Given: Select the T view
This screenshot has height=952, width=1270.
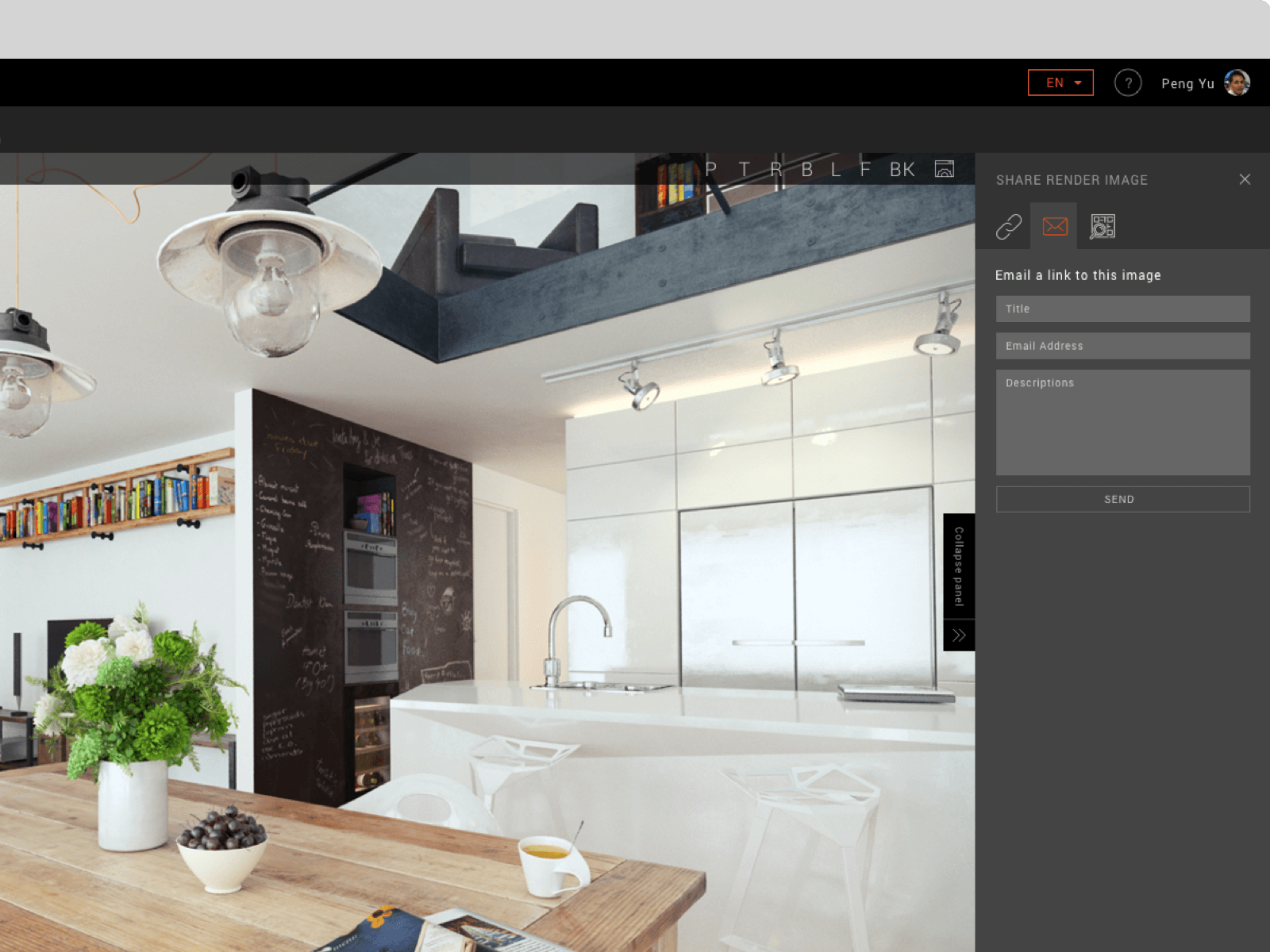Looking at the screenshot, I should pyautogui.click(x=744, y=169).
